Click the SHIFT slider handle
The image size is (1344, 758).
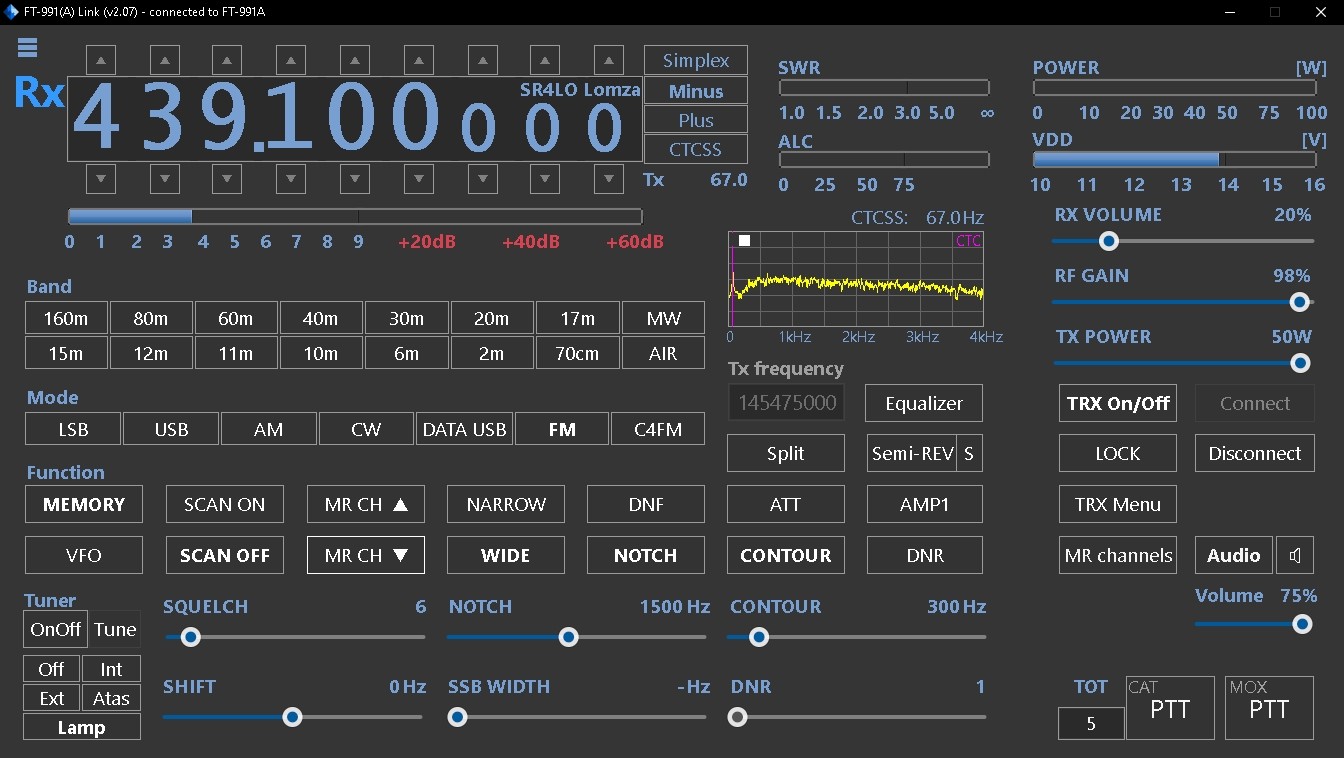pyautogui.click(x=292, y=717)
